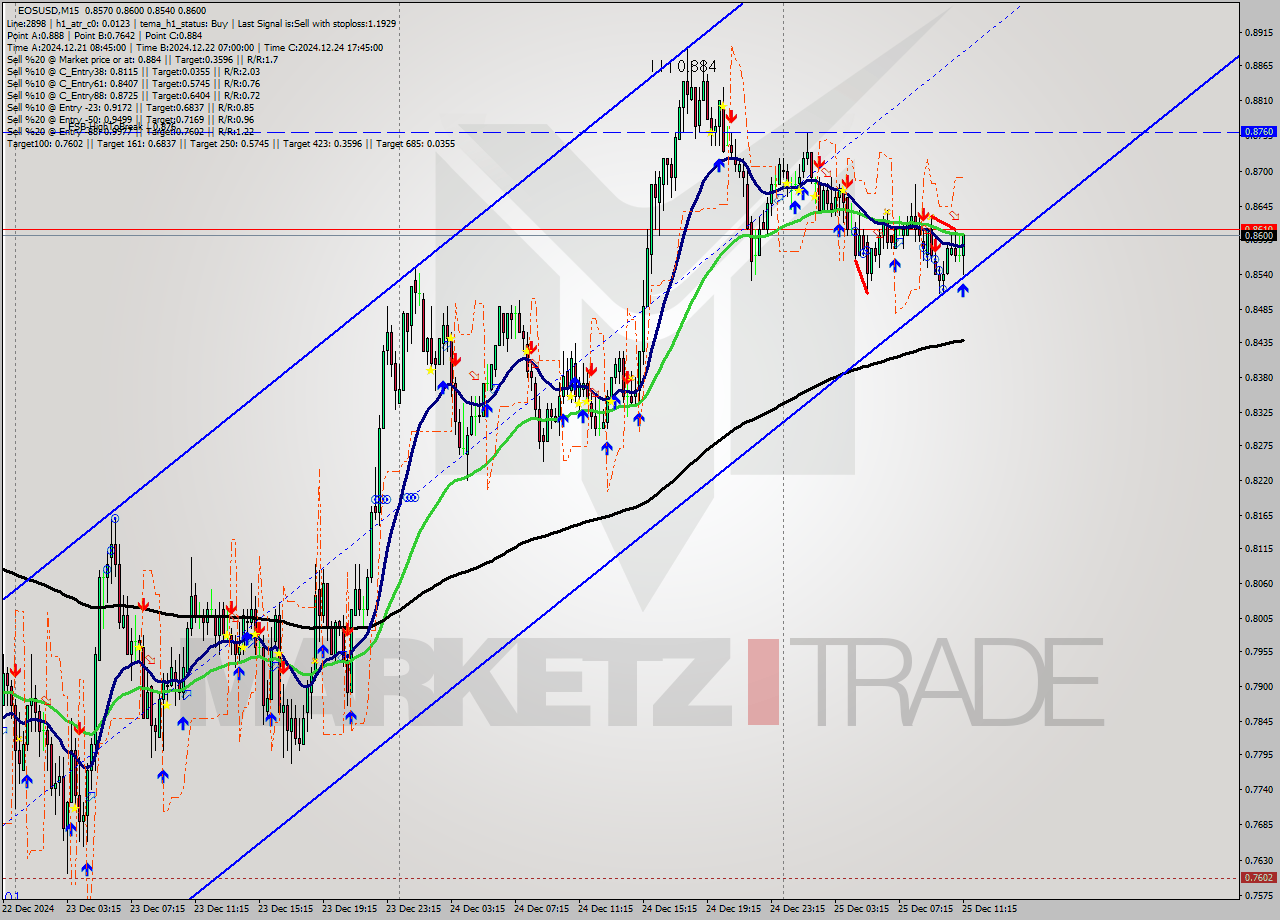Click the '25 Dec 03:15' time label
This screenshot has height=920, width=1280.
click(x=861, y=909)
